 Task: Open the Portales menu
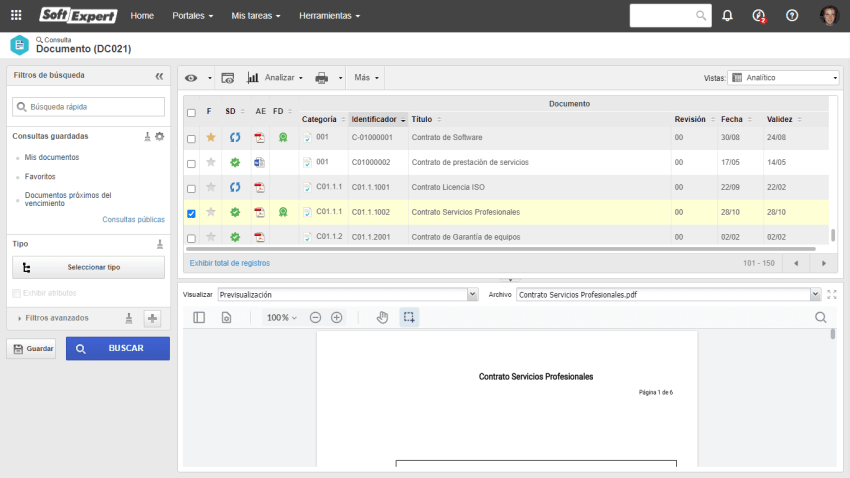190,16
